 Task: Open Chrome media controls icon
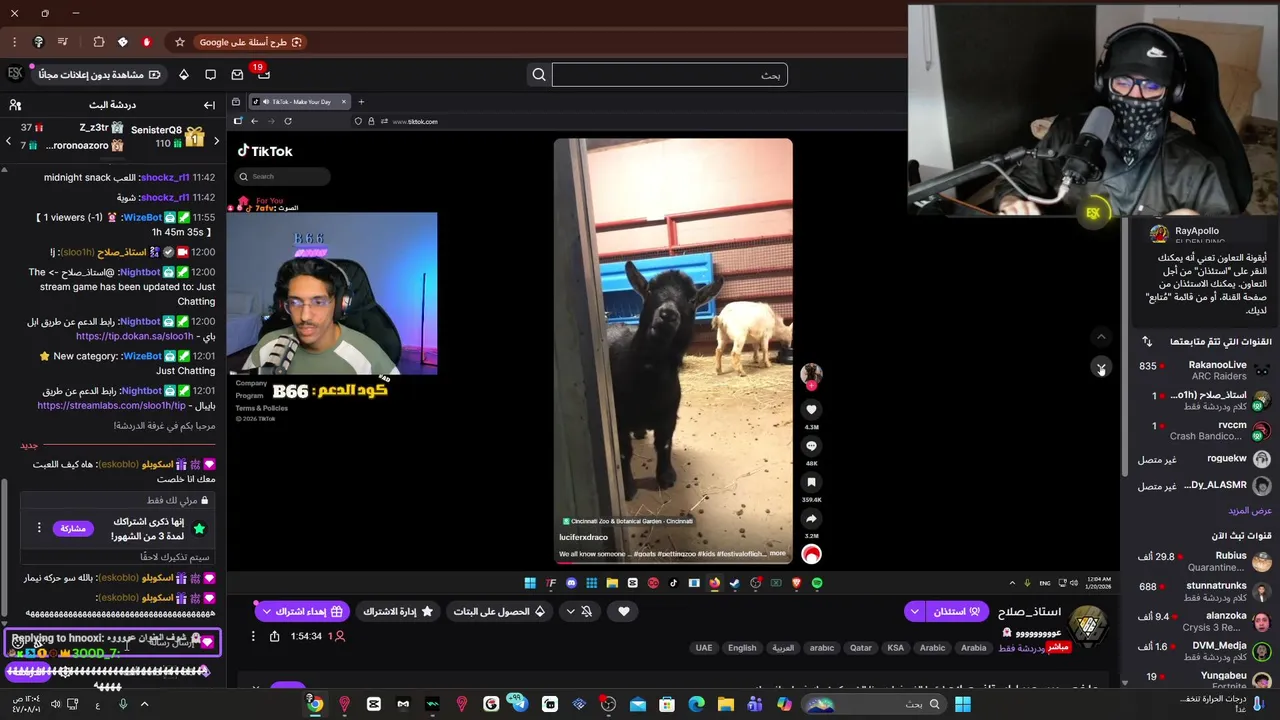pyautogui.click(x=63, y=42)
